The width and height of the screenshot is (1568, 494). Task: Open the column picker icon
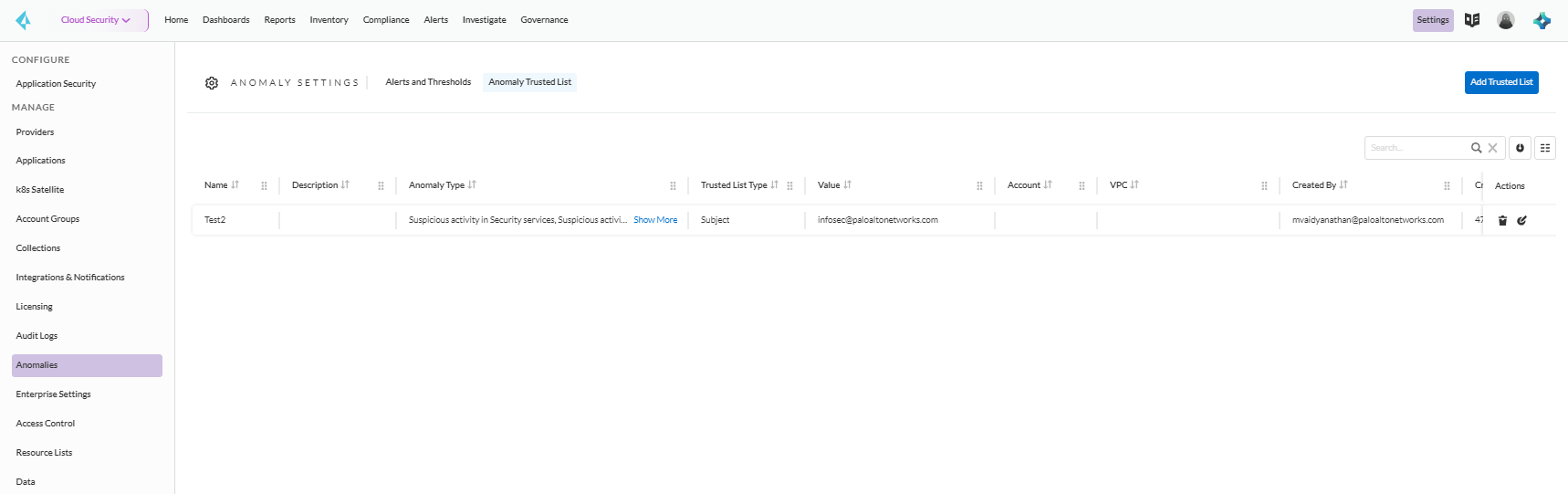(x=1545, y=148)
